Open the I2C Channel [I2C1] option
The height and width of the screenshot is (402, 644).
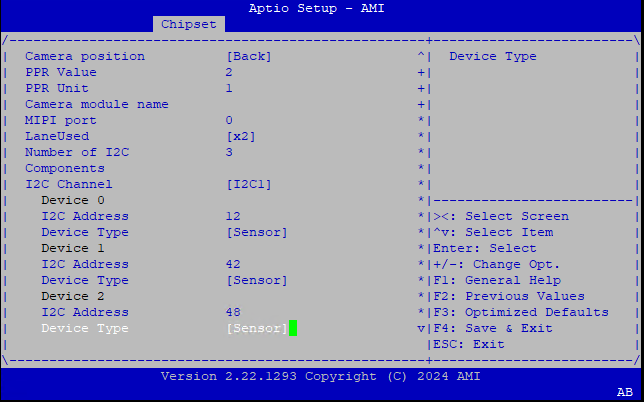(x=249, y=184)
